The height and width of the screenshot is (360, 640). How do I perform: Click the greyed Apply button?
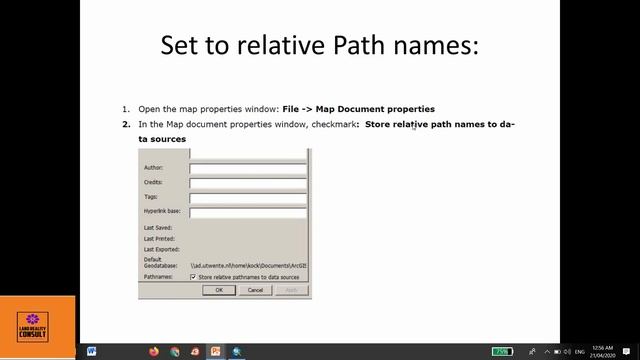291,290
